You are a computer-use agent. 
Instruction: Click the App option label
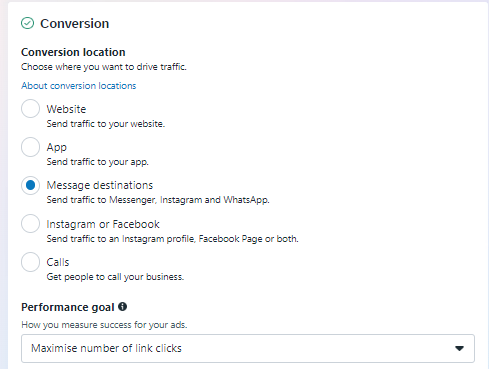(x=57, y=147)
